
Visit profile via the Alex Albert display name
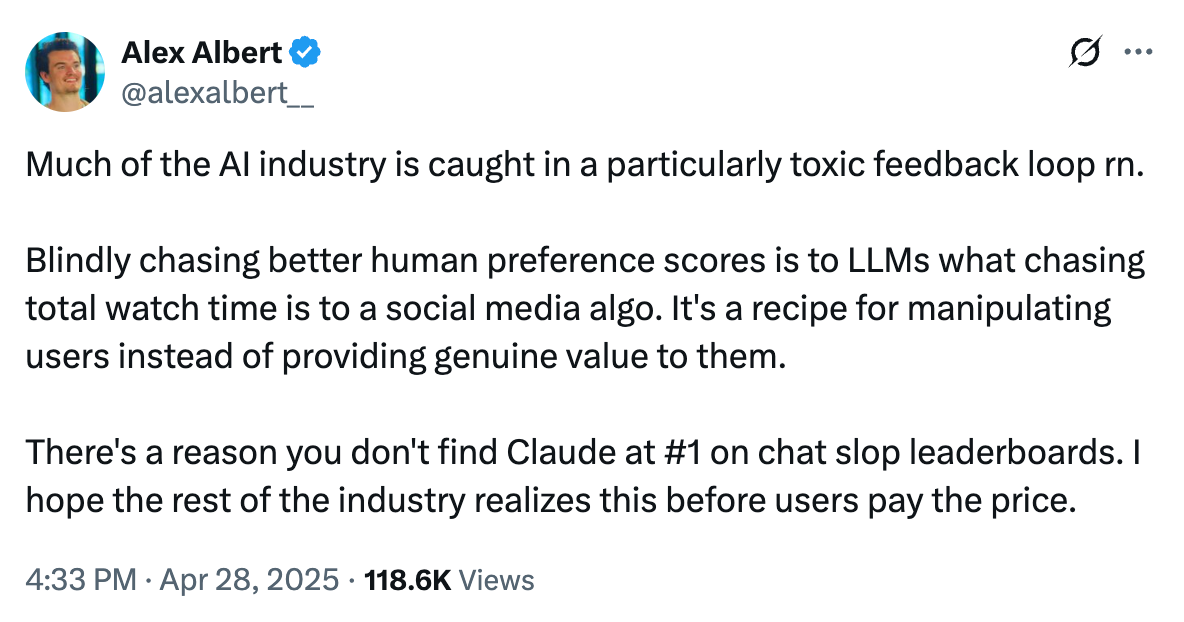point(200,52)
